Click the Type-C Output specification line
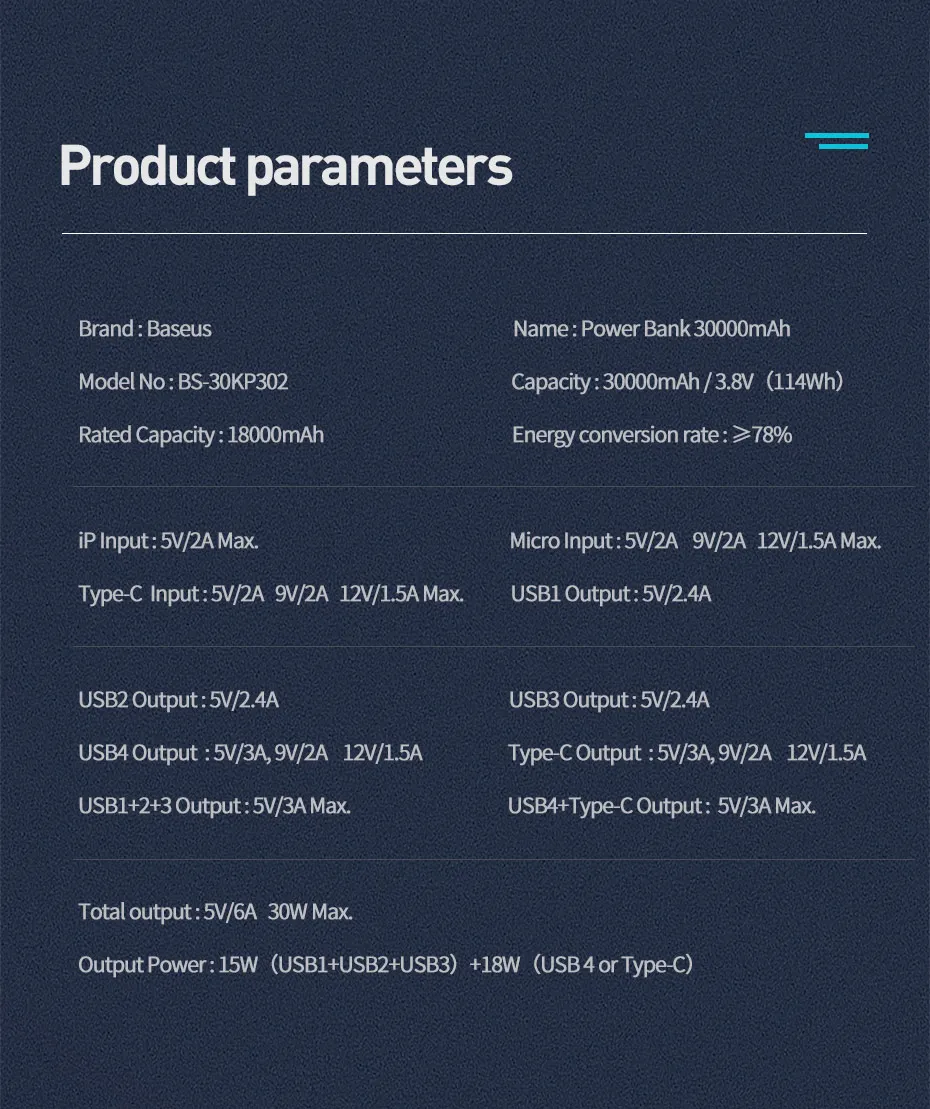Screen dimensions: 930x1109 687,753
